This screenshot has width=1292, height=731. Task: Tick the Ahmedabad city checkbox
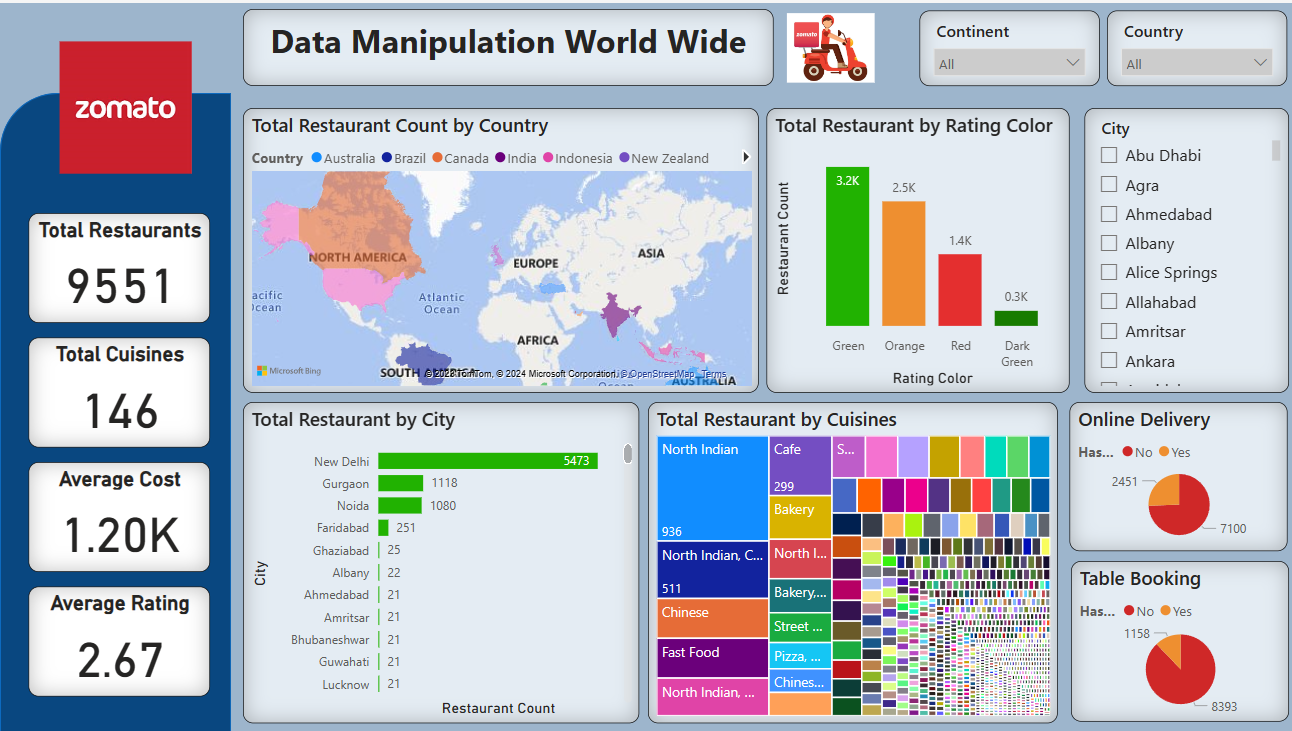click(1109, 214)
